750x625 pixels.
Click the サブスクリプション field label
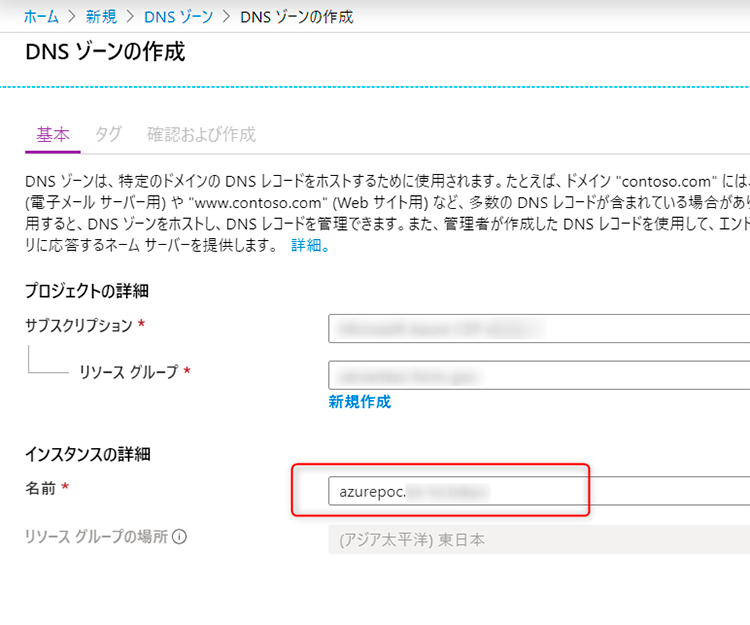[78, 326]
